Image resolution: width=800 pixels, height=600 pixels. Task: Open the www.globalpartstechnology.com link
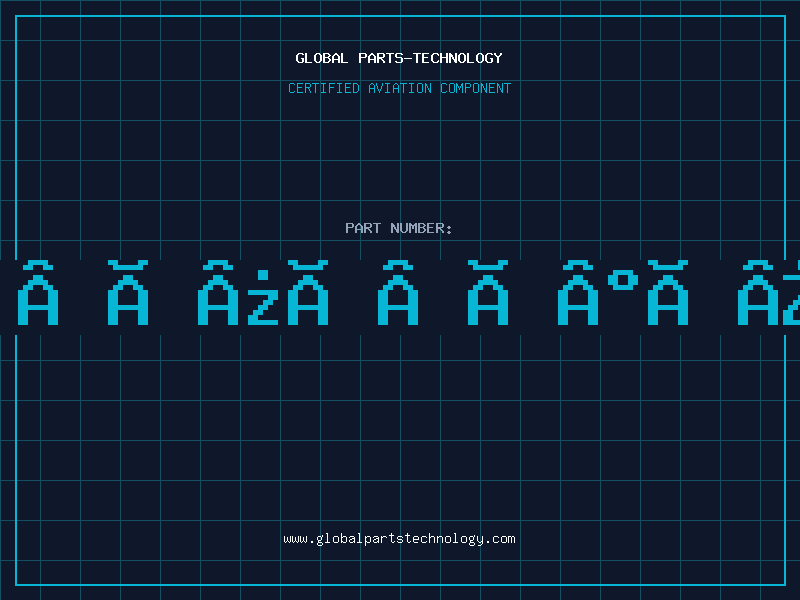click(399, 539)
